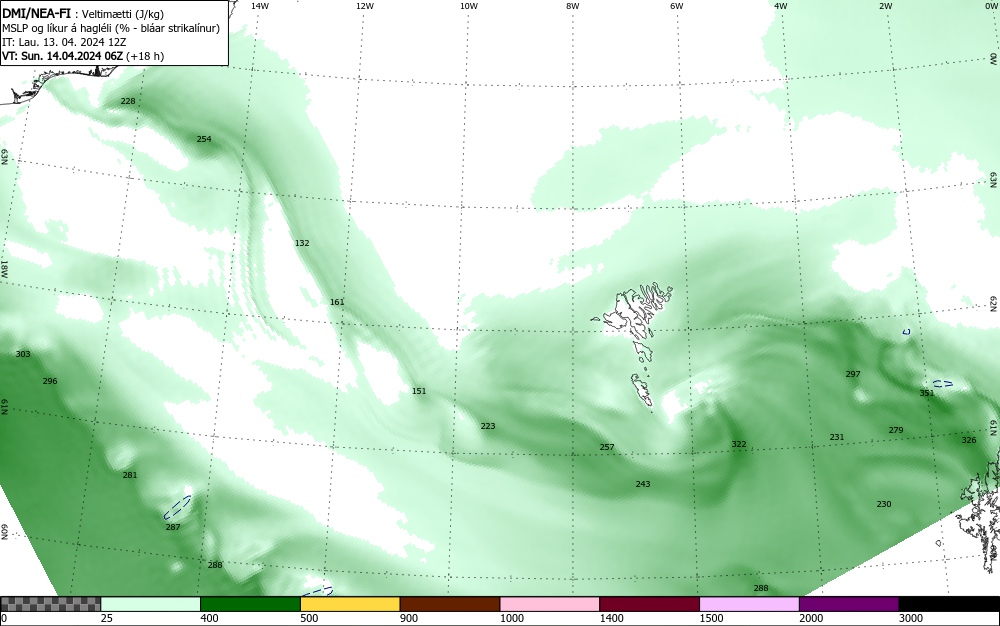Click the map value '297'
Viewport: 1000px width, 626px height.
853,374
